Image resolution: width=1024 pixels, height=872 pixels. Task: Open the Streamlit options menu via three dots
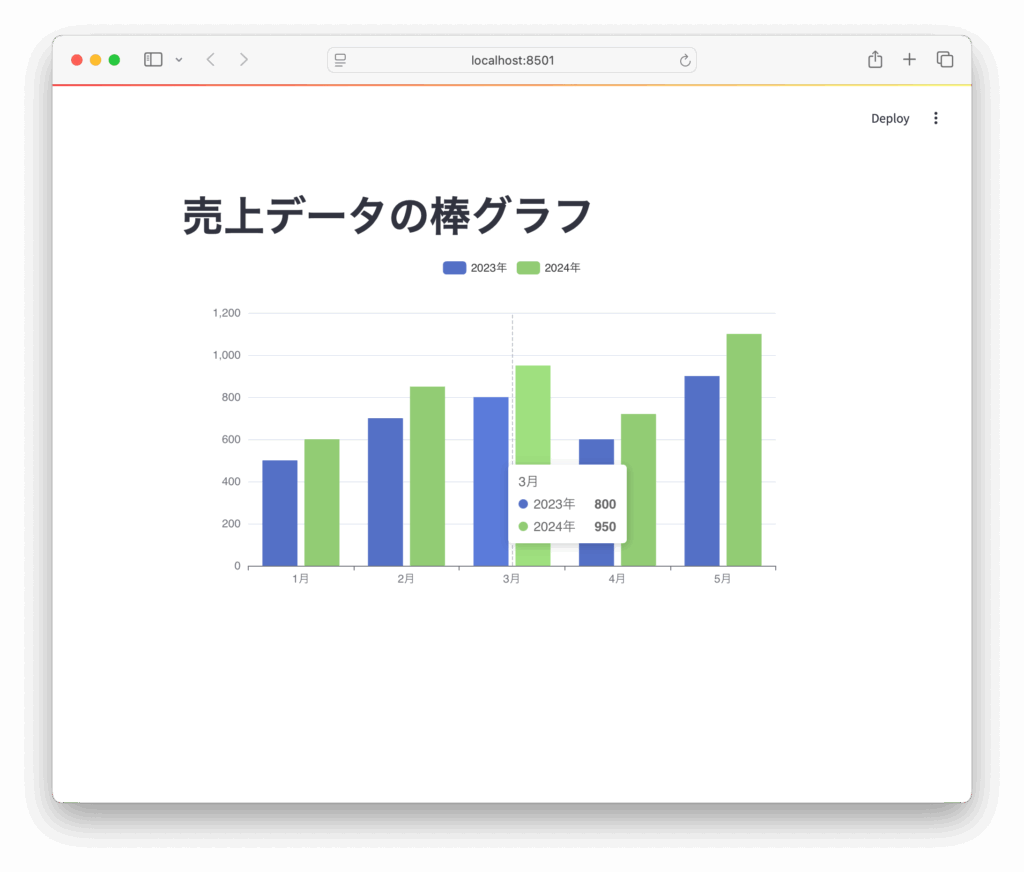click(x=936, y=117)
